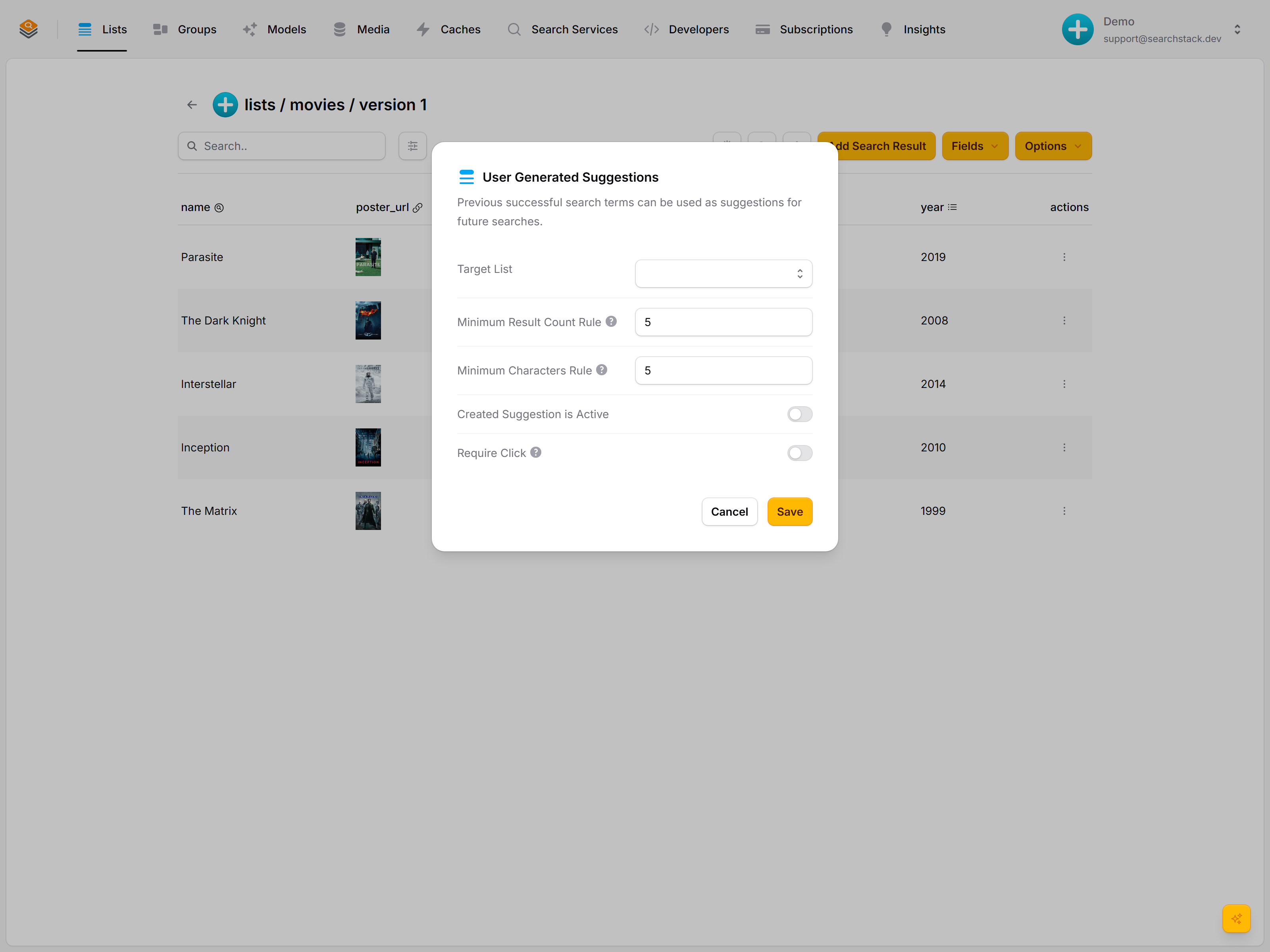Expand the Demo account switcher

(1237, 29)
